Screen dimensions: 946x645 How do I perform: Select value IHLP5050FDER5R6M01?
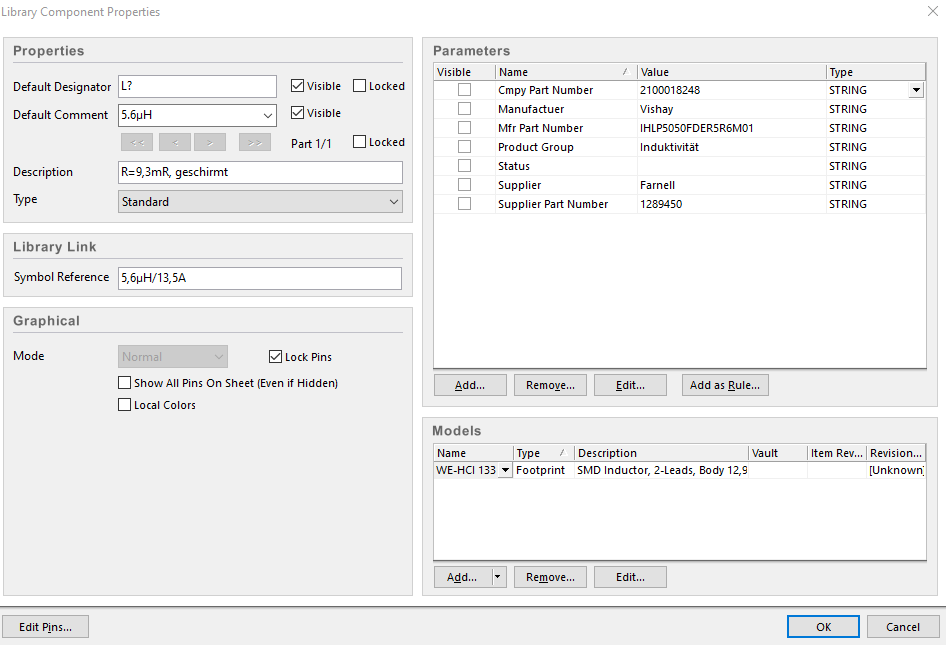click(731, 128)
